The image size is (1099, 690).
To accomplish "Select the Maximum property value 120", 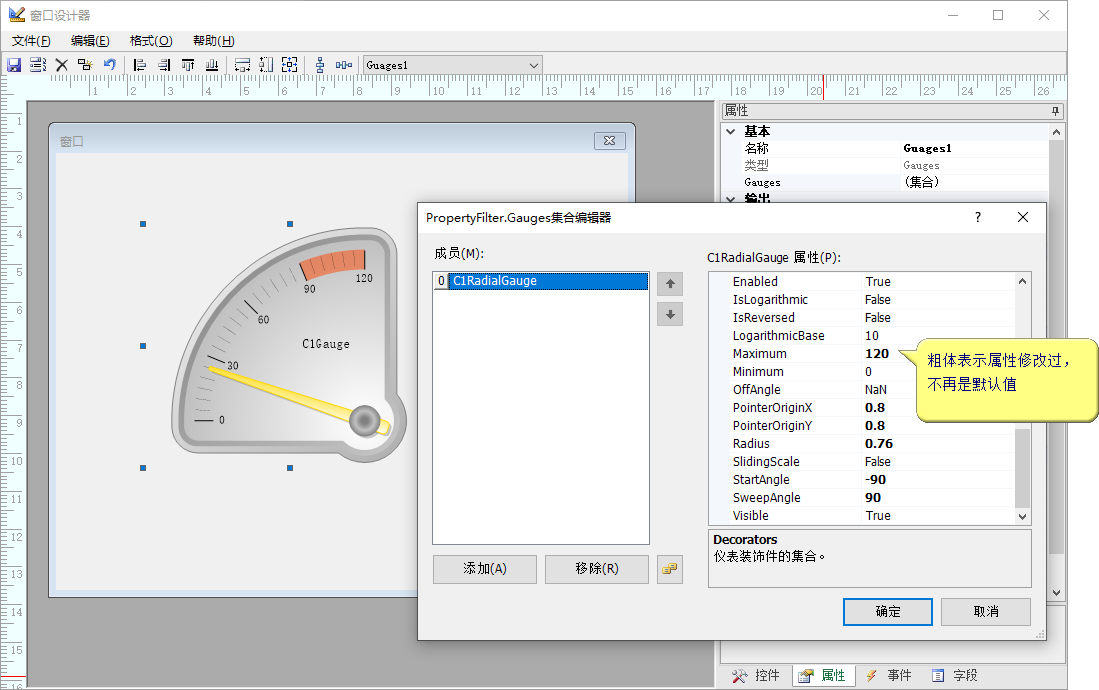I will tap(877, 354).
